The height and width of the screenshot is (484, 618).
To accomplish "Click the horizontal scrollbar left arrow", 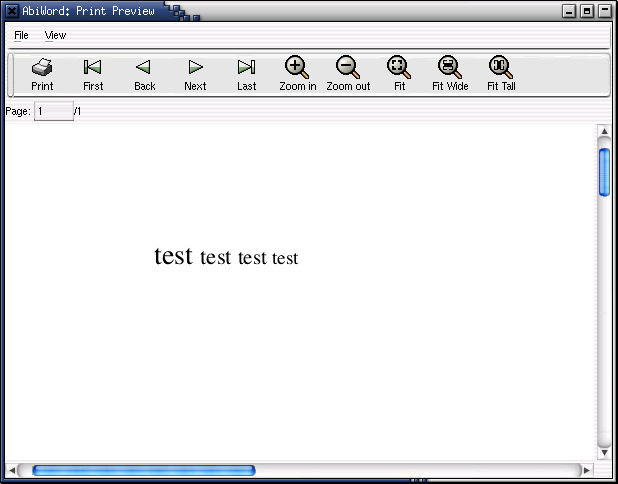I will click(x=11, y=470).
